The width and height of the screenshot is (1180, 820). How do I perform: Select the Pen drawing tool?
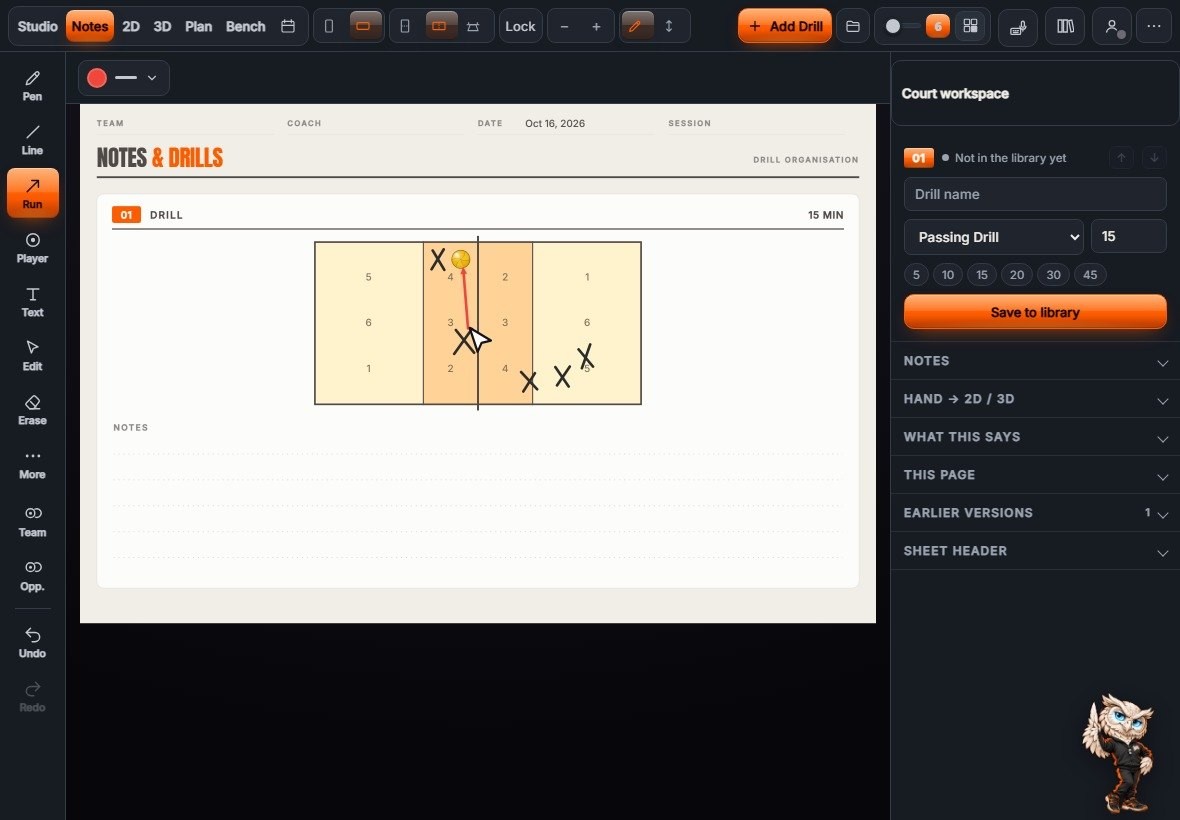coord(32,86)
